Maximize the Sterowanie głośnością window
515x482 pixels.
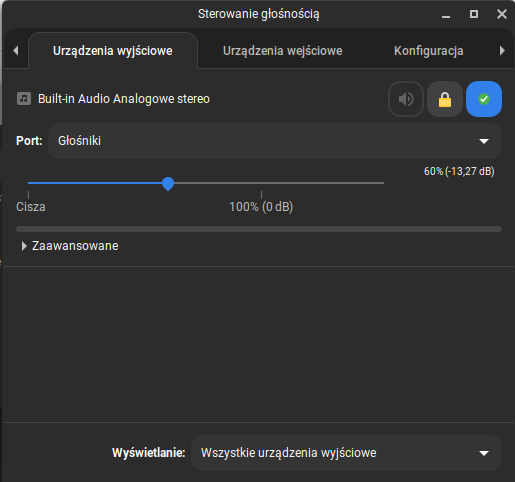[x=474, y=14]
